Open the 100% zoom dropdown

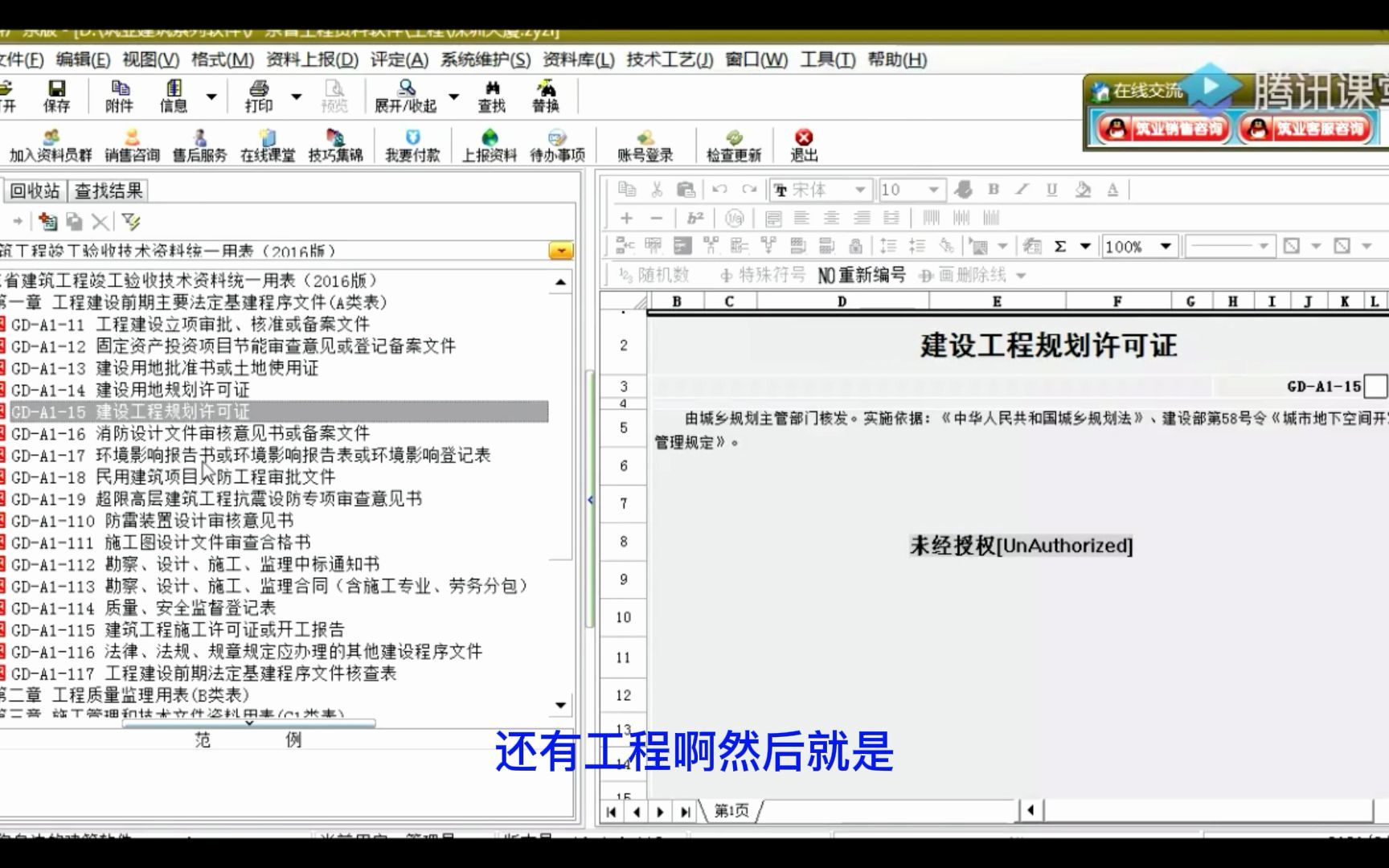[x=1166, y=246]
